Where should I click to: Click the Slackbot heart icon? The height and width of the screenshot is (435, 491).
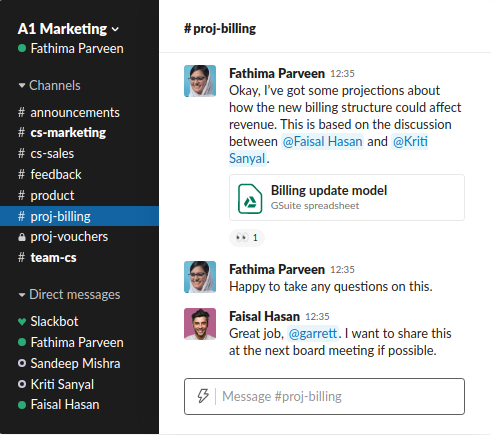(22, 322)
